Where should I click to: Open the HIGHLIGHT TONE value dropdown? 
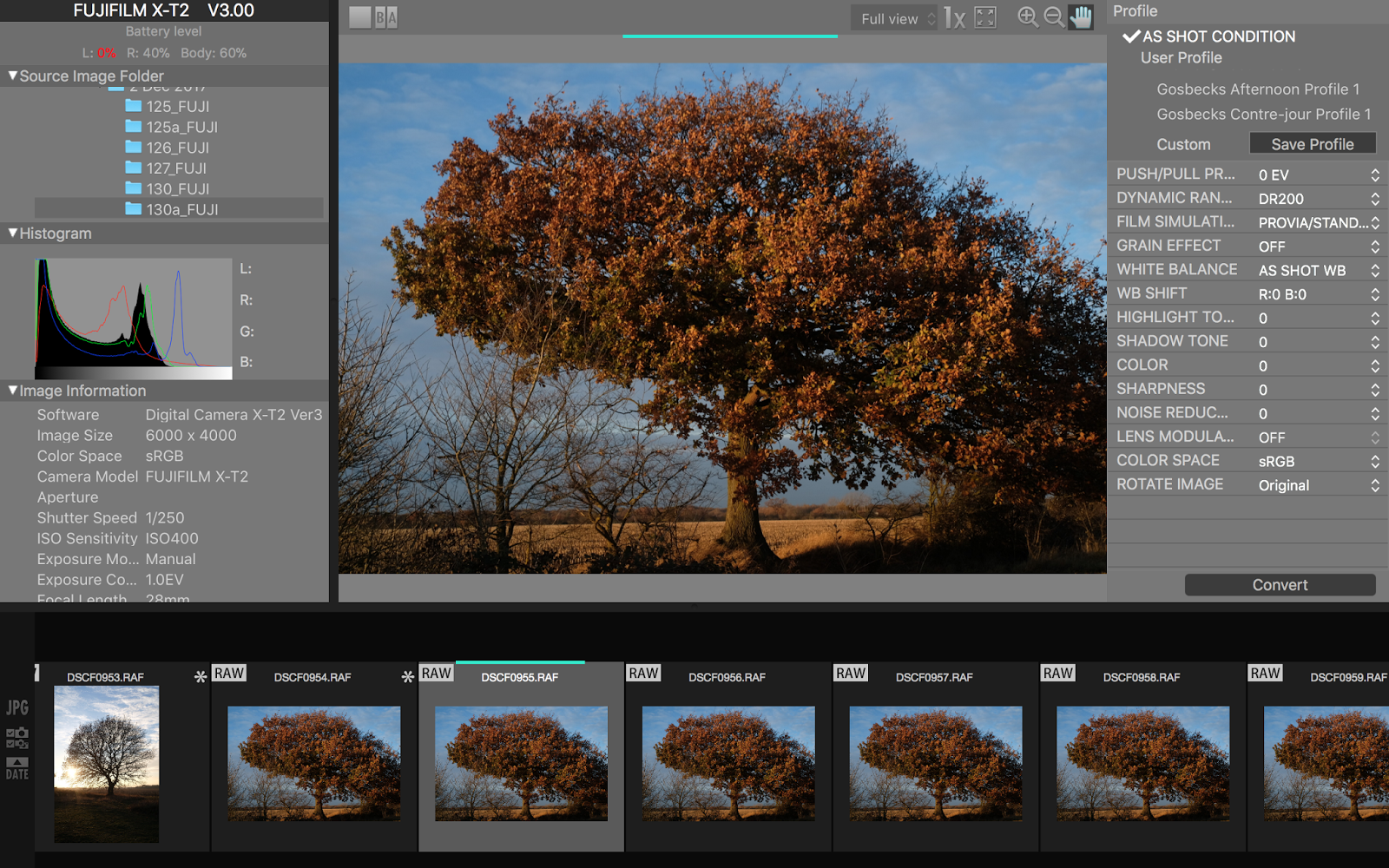1318,318
